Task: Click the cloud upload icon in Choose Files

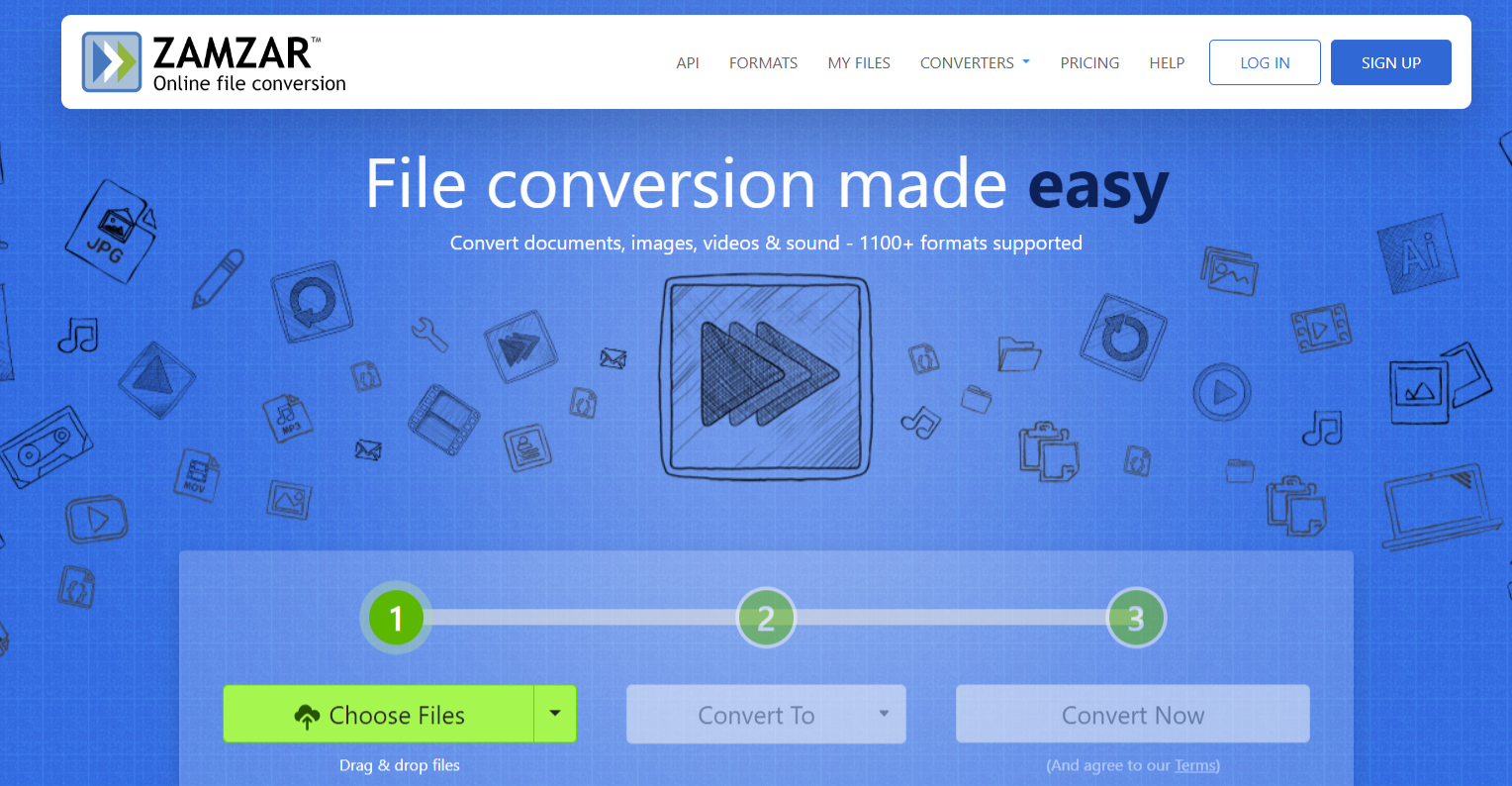Action: (307, 716)
